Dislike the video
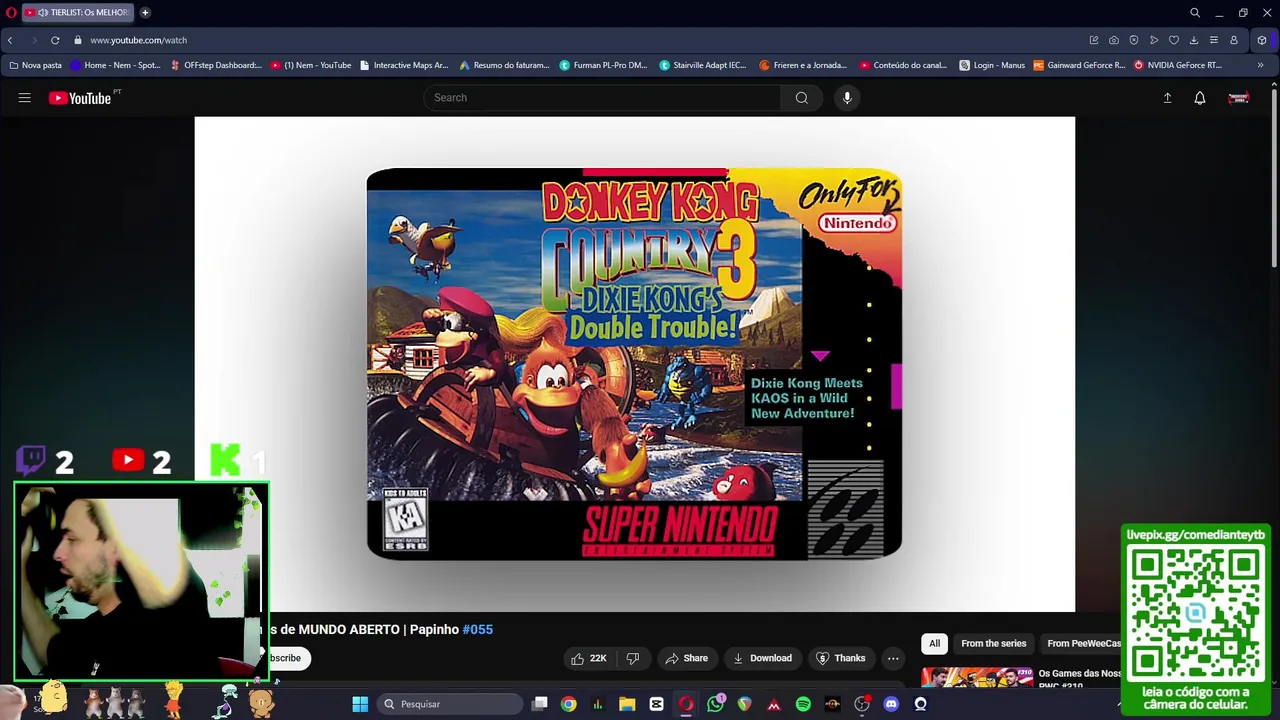This screenshot has width=1280, height=720. click(x=633, y=658)
